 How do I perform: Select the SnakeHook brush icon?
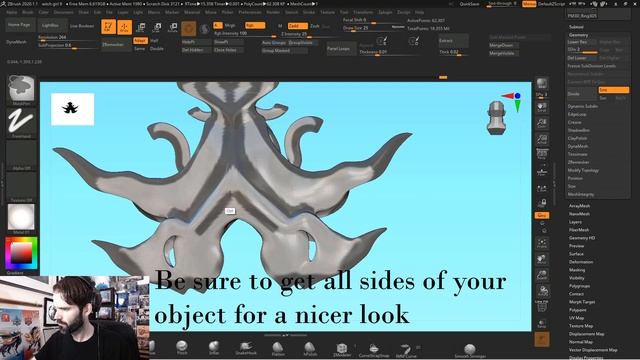pyautogui.click(x=246, y=347)
